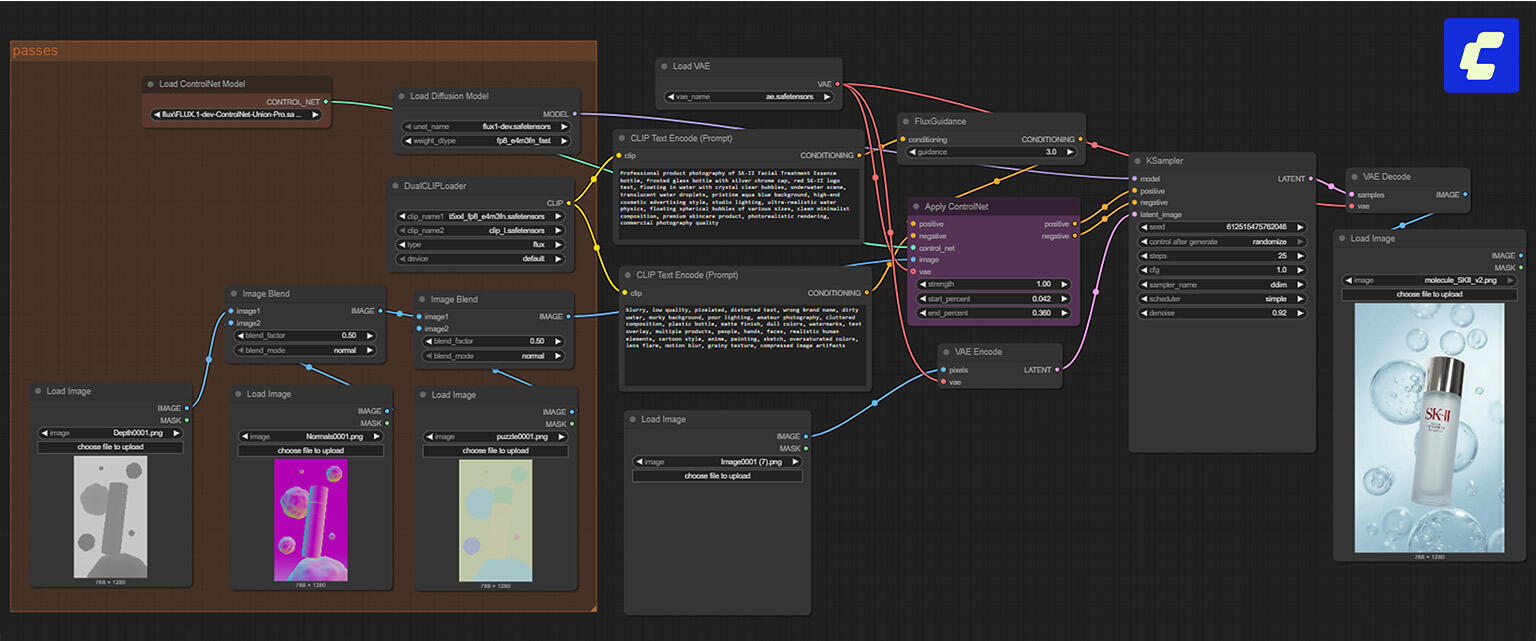Collapse the KSampler node using its title dot
This screenshot has height=641, width=1536.
pyautogui.click(x=1137, y=160)
